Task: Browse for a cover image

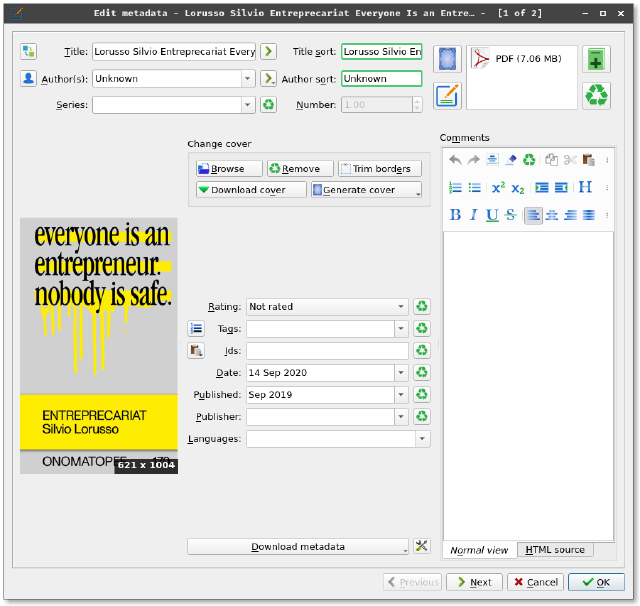Action: coord(229,169)
